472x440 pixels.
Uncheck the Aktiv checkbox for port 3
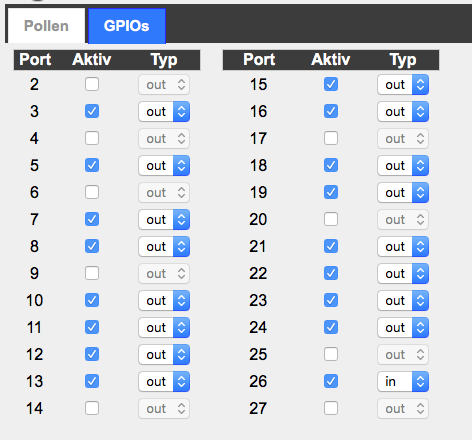[92, 111]
